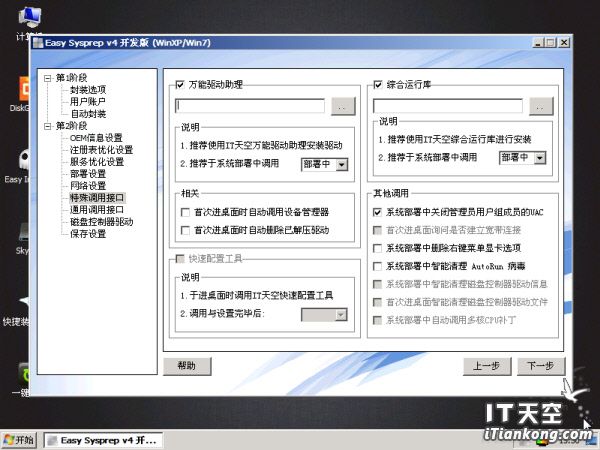Collapse the 第2阶段 tree node
Image resolution: width=600 pixels, height=450 pixels.
coord(47,126)
